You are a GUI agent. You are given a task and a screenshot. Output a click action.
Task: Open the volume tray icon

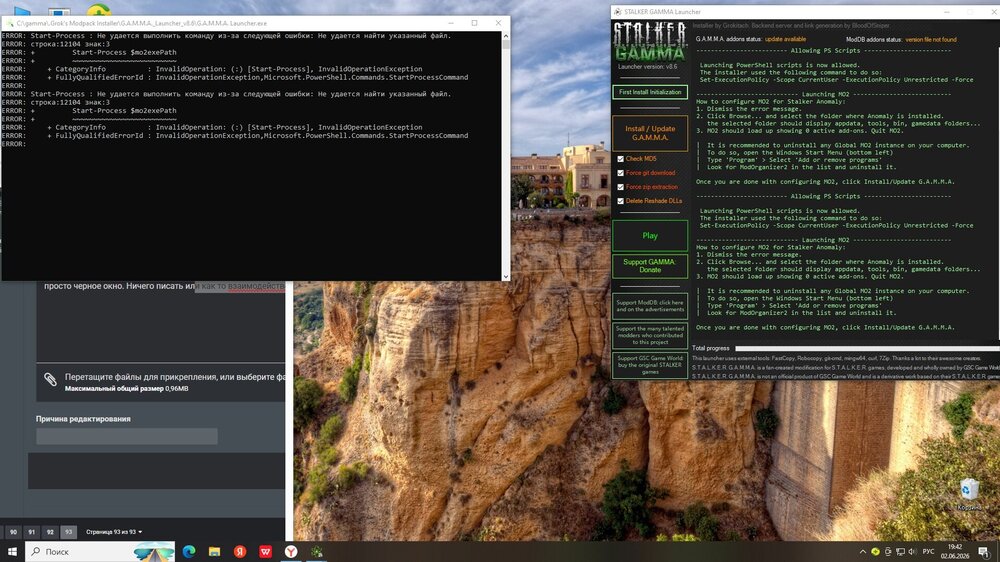click(x=912, y=552)
